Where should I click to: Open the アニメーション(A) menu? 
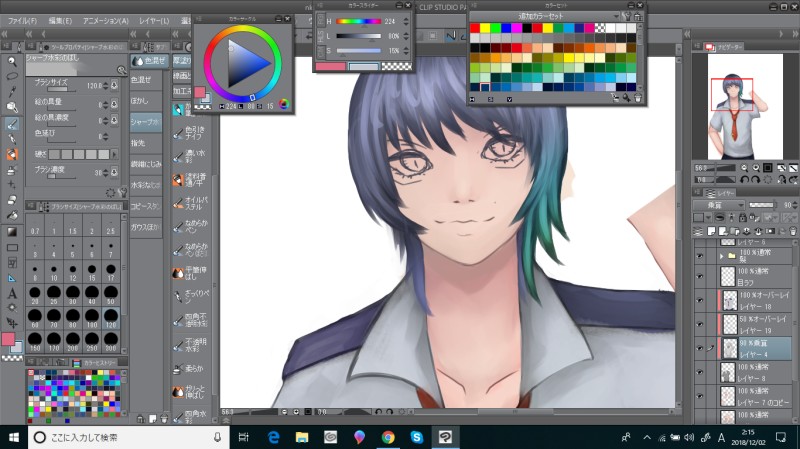[x=106, y=21]
